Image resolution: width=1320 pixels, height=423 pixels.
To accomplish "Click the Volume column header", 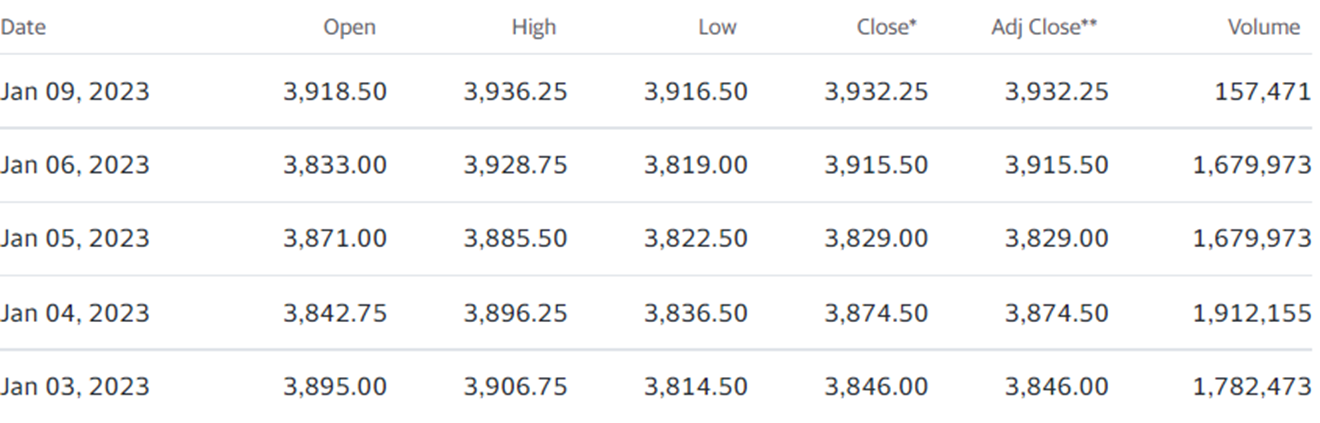I will [x=1264, y=28].
